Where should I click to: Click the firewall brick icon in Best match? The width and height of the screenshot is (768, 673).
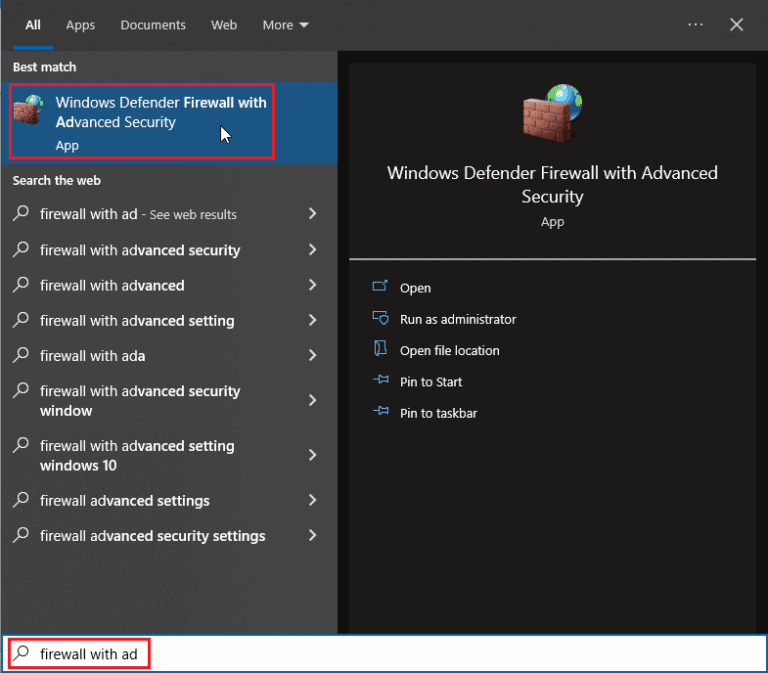coord(28,110)
